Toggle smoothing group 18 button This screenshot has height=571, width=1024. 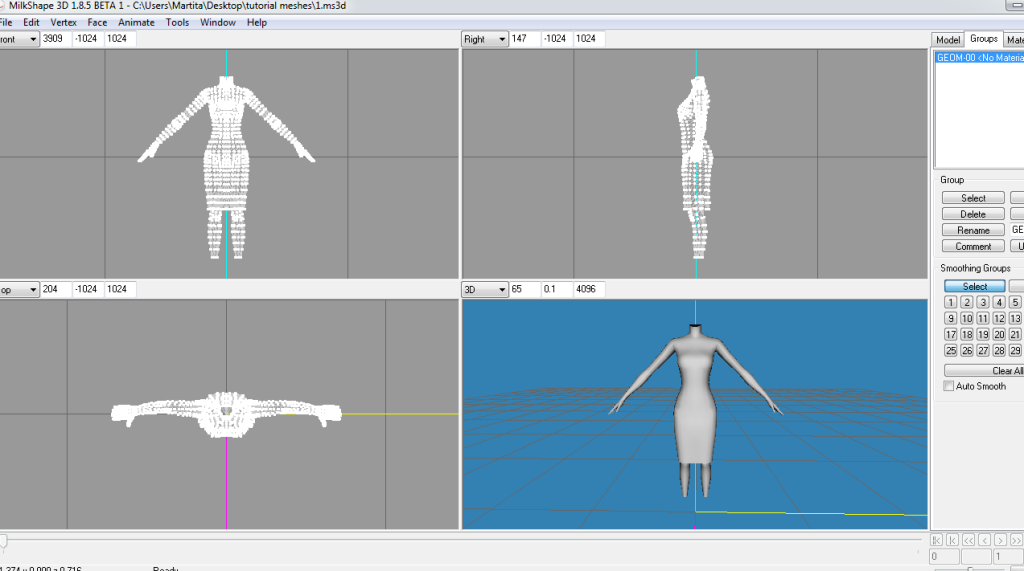click(x=967, y=335)
